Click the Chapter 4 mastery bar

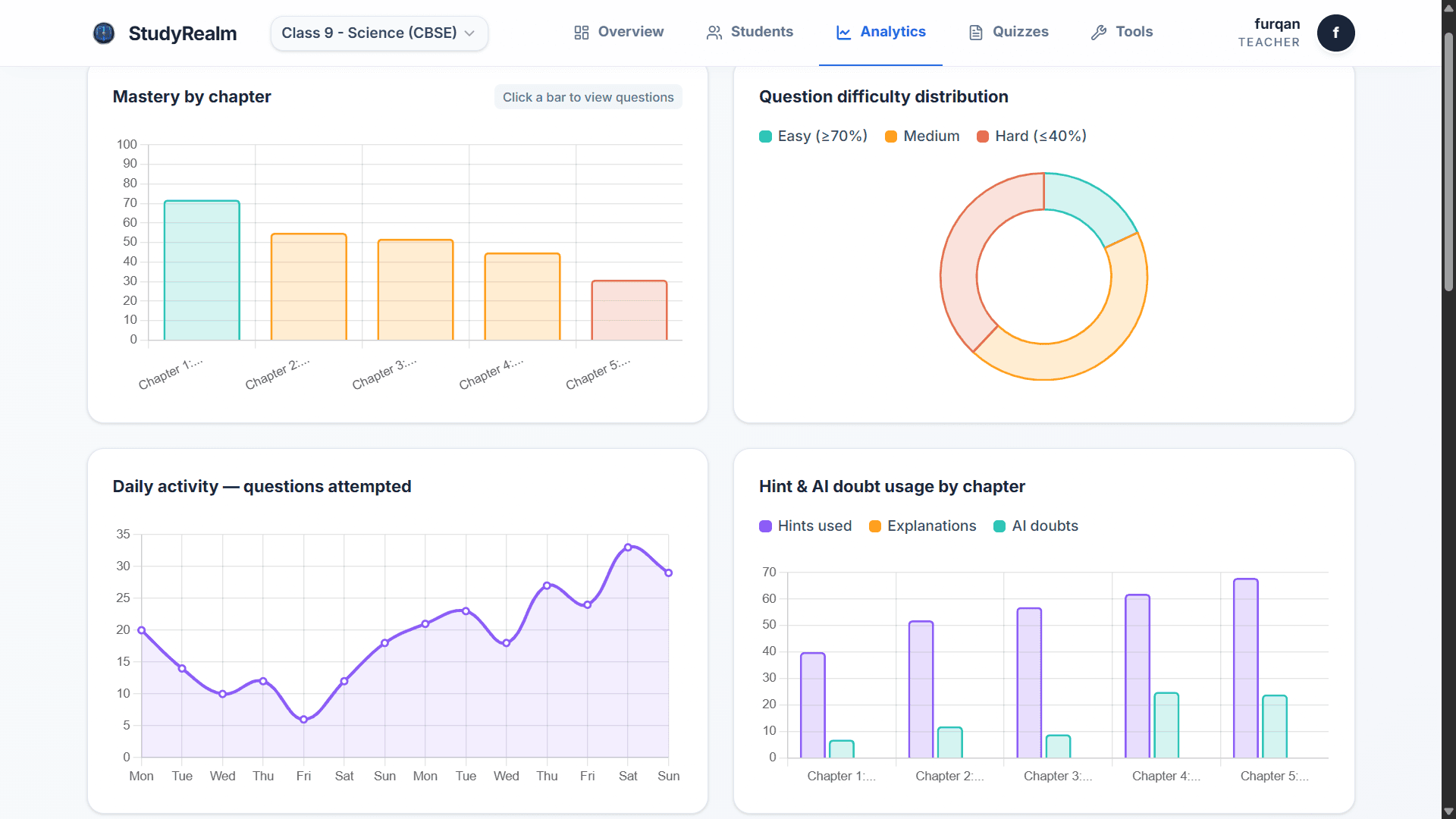coord(522,297)
